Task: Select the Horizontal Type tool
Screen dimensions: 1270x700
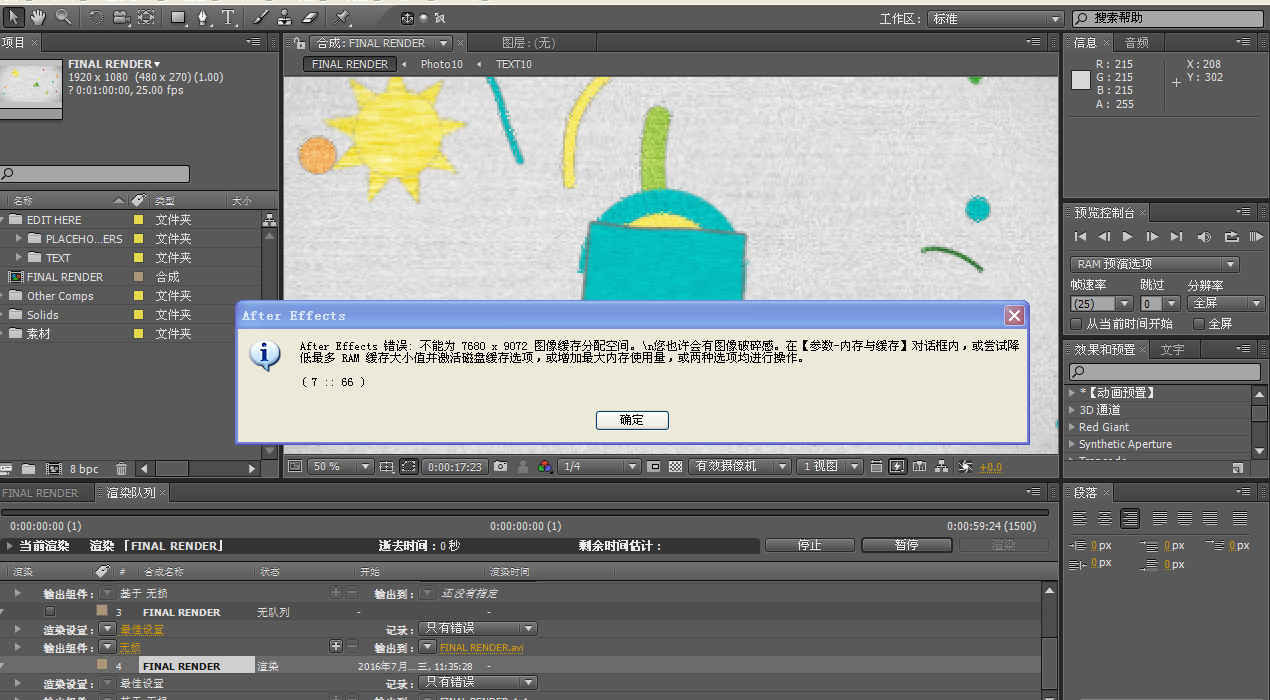Action: click(229, 18)
